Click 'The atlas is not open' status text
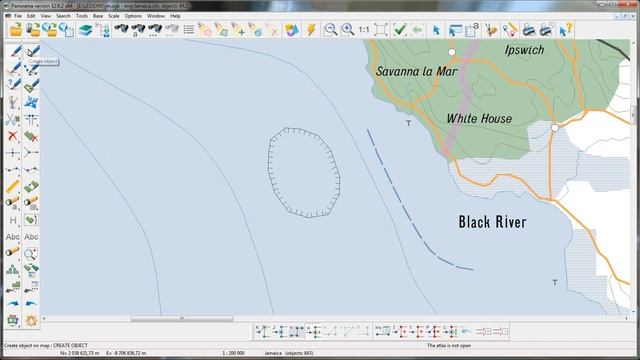 point(449,345)
